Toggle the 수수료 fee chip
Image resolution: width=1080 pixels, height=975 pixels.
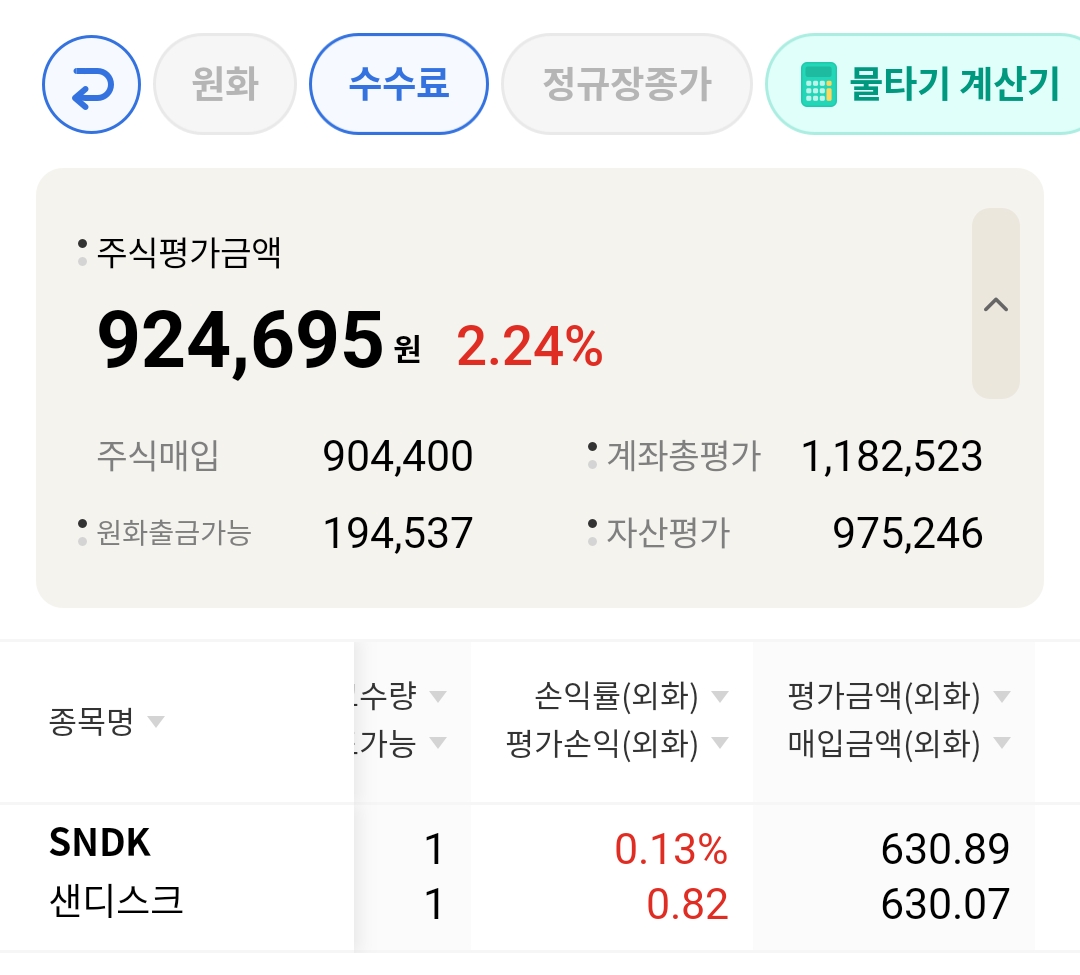[x=398, y=84]
